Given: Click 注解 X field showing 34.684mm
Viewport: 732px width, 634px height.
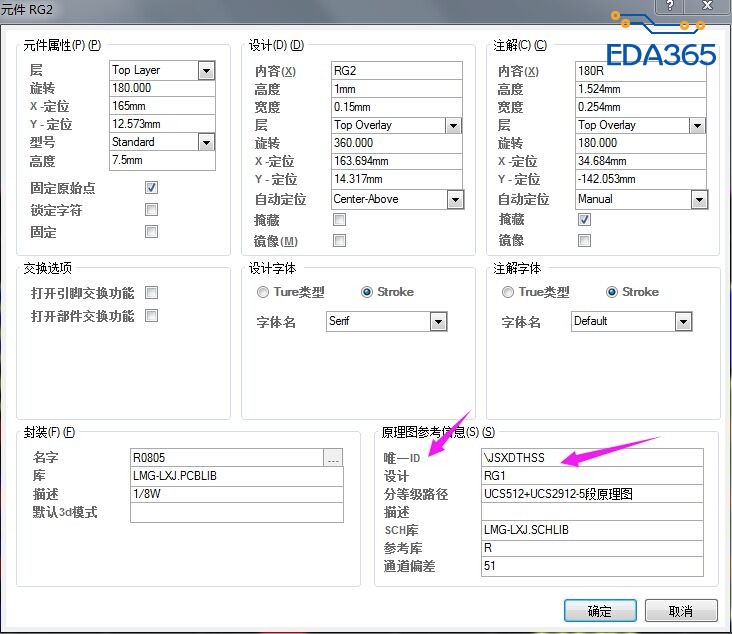Looking at the screenshot, I should tap(640, 161).
